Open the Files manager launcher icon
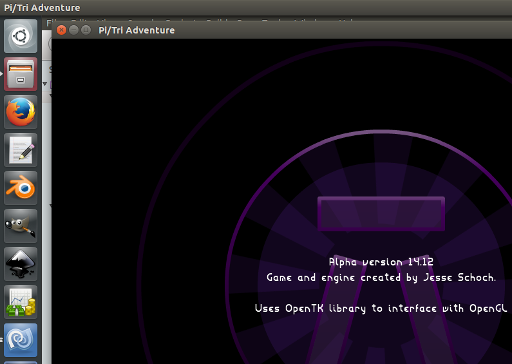Viewport: 512px width, 364px height. tap(21, 74)
